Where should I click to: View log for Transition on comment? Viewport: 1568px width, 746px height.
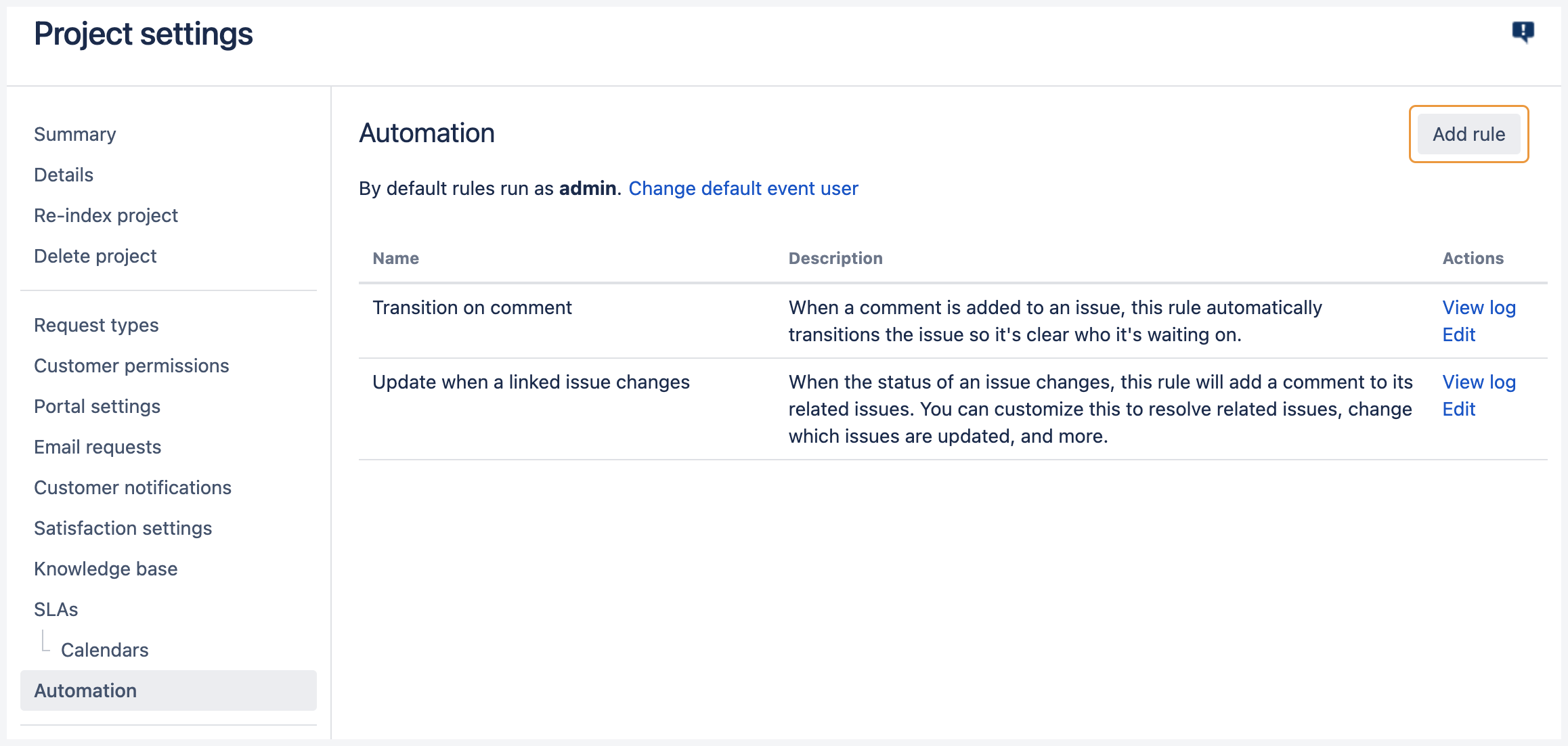[x=1479, y=307]
